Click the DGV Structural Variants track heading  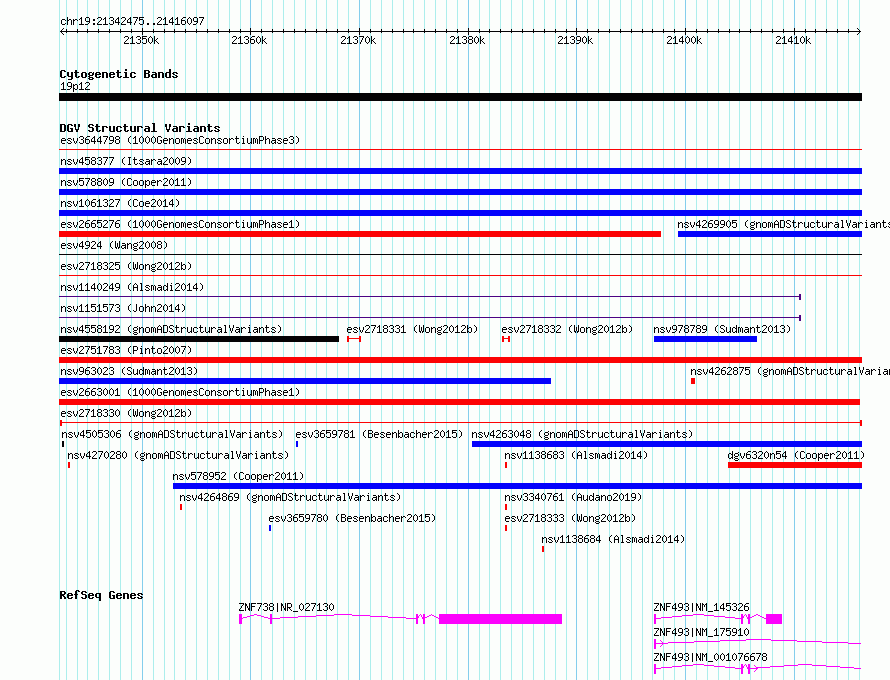point(140,128)
